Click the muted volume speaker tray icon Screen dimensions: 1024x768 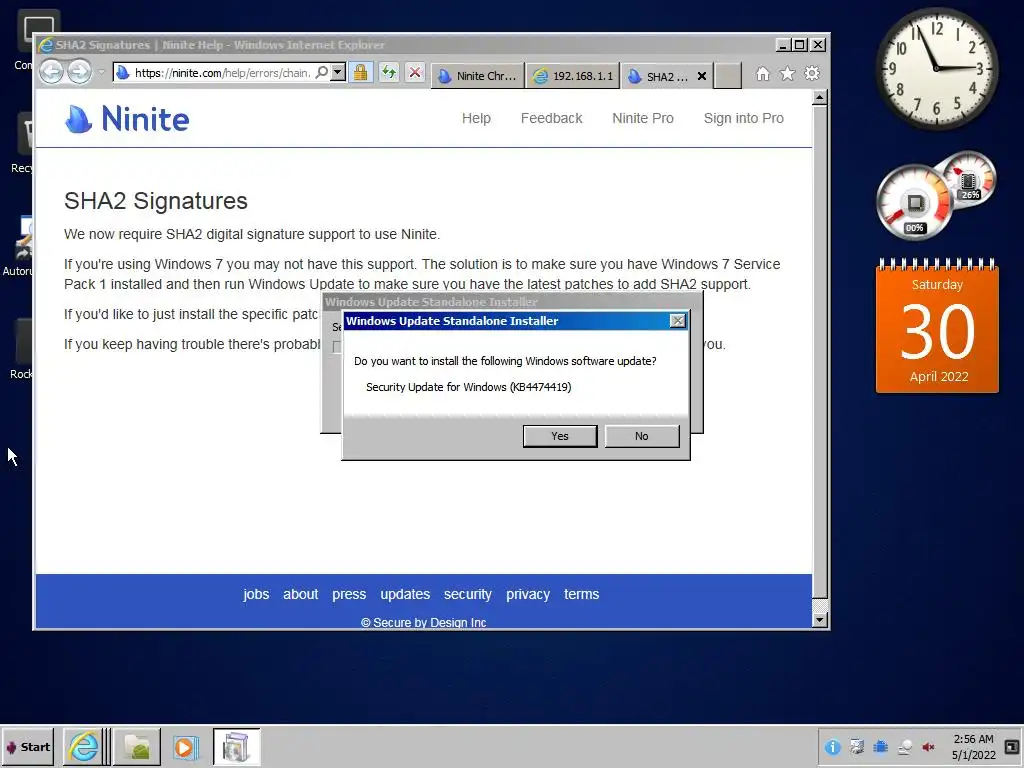click(x=928, y=747)
